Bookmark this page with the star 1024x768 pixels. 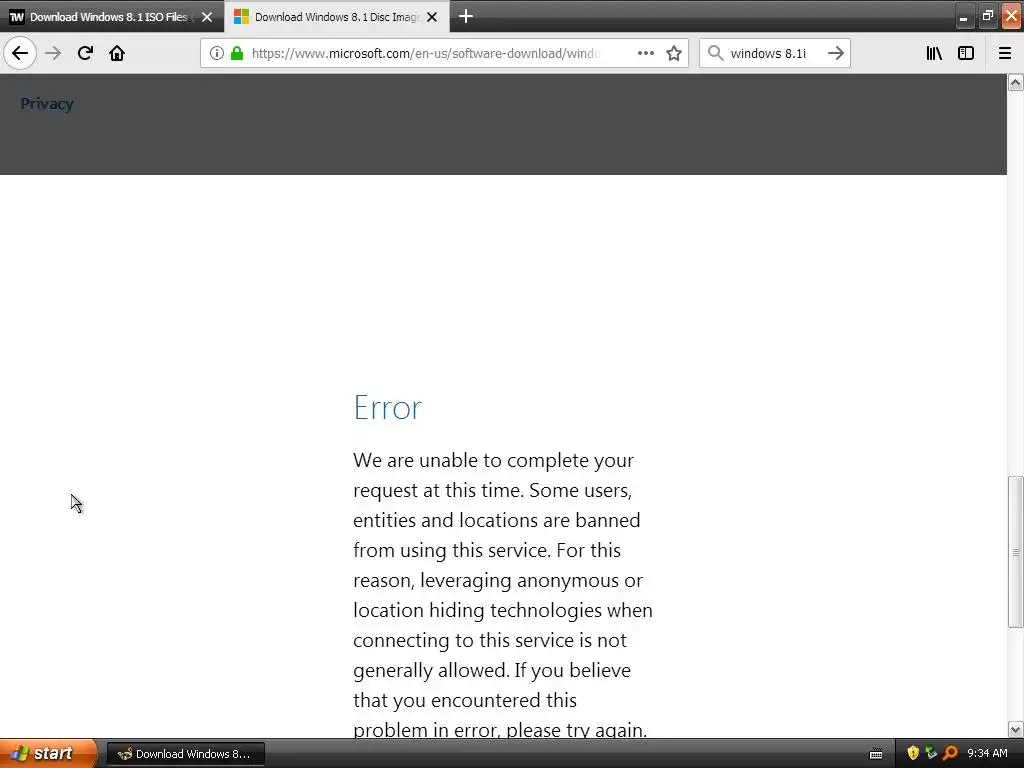tap(674, 53)
